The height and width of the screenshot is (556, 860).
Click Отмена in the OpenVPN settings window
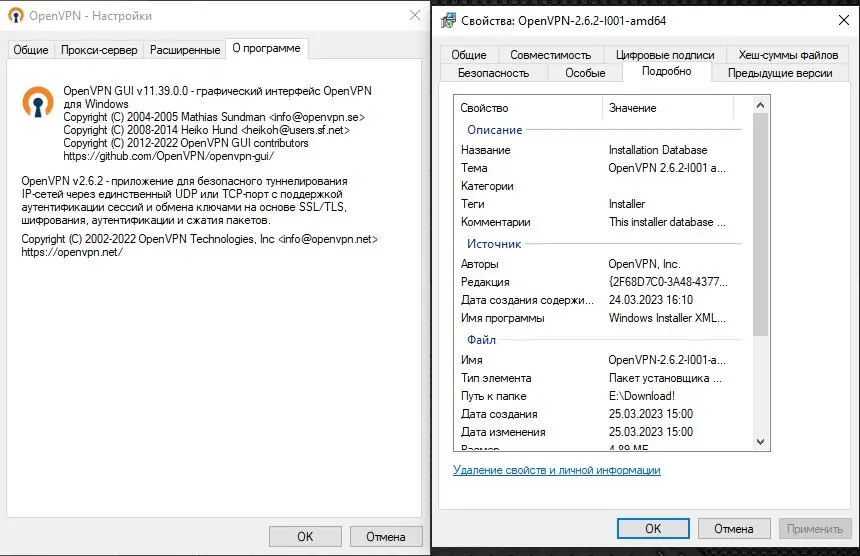(x=385, y=536)
